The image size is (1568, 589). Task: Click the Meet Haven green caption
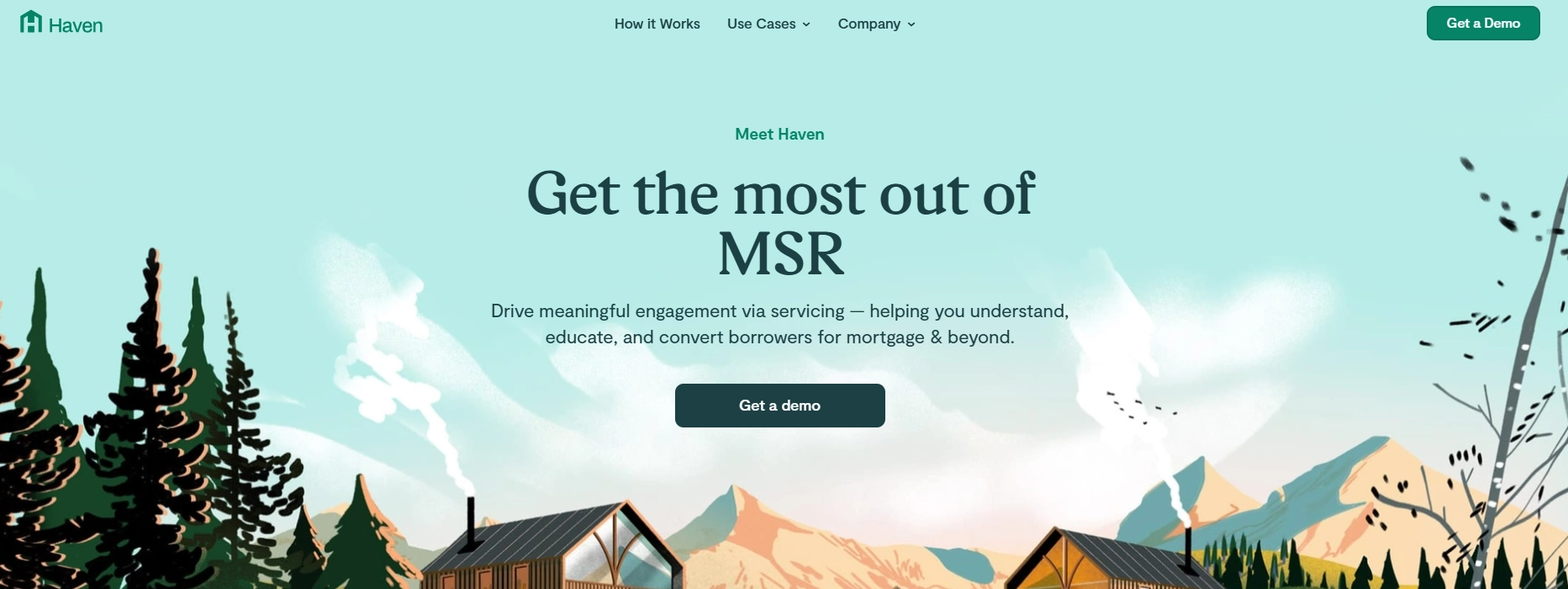point(779,135)
